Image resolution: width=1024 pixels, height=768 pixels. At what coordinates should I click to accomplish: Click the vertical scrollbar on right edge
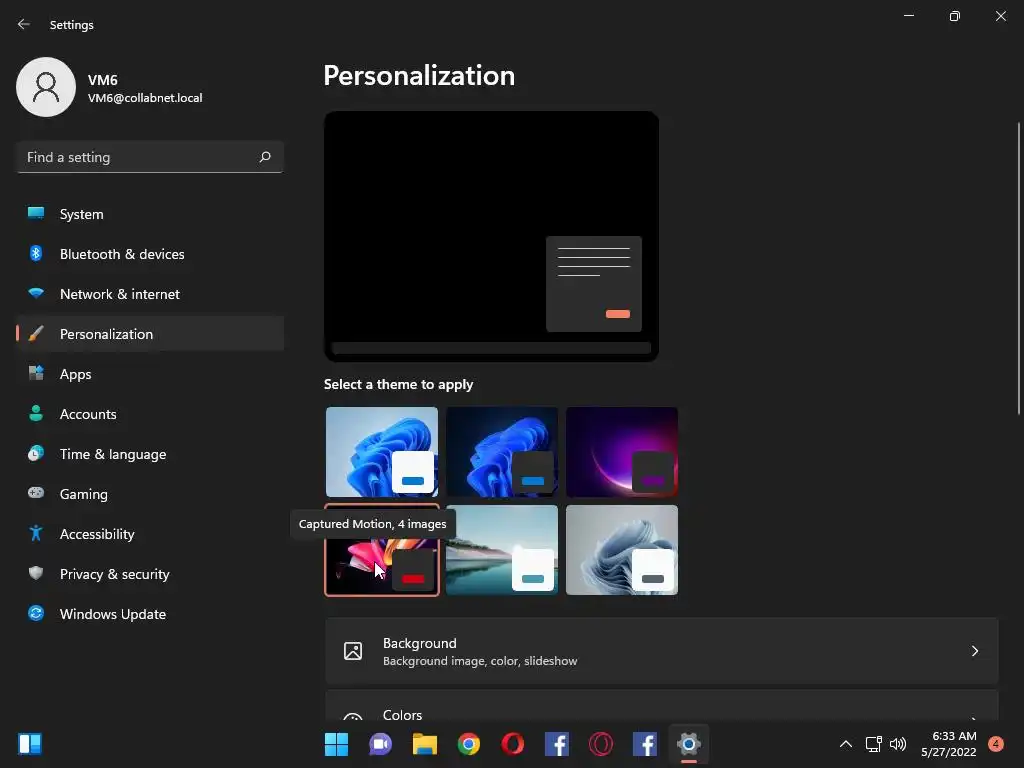[x=1018, y=268]
